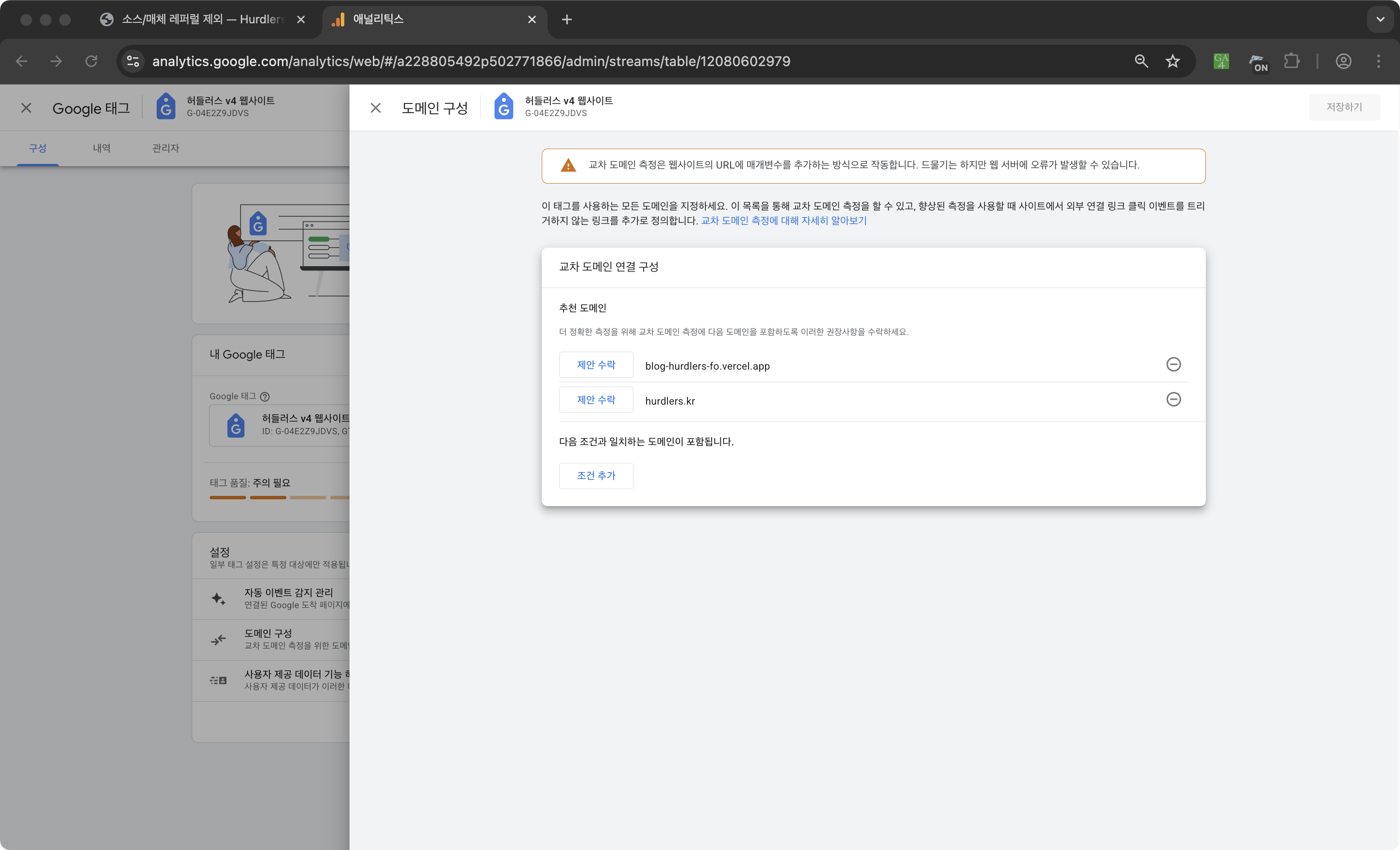Click the 태그 품질 quality progress bar
The height and width of the screenshot is (850, 1400).
[280, 498]
